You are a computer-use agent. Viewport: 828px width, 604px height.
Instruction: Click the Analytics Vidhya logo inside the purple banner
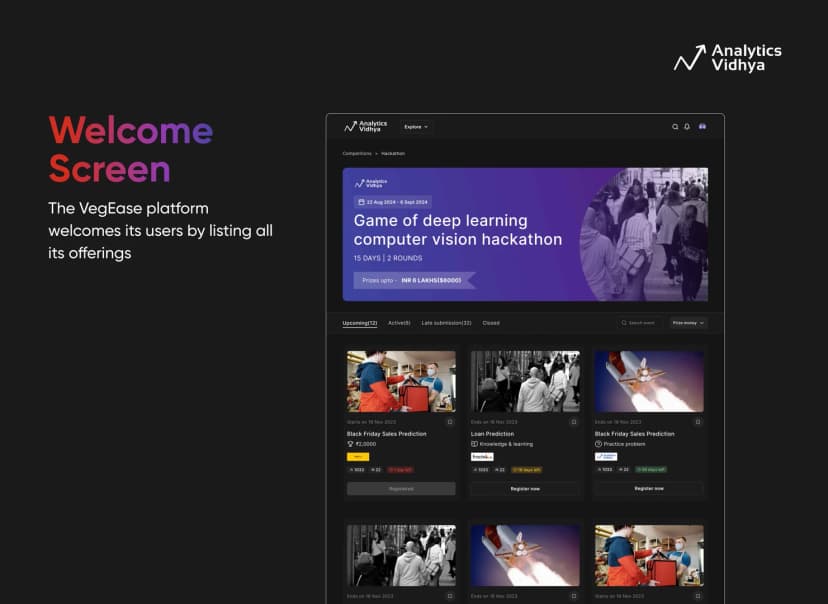click(371, 184)
